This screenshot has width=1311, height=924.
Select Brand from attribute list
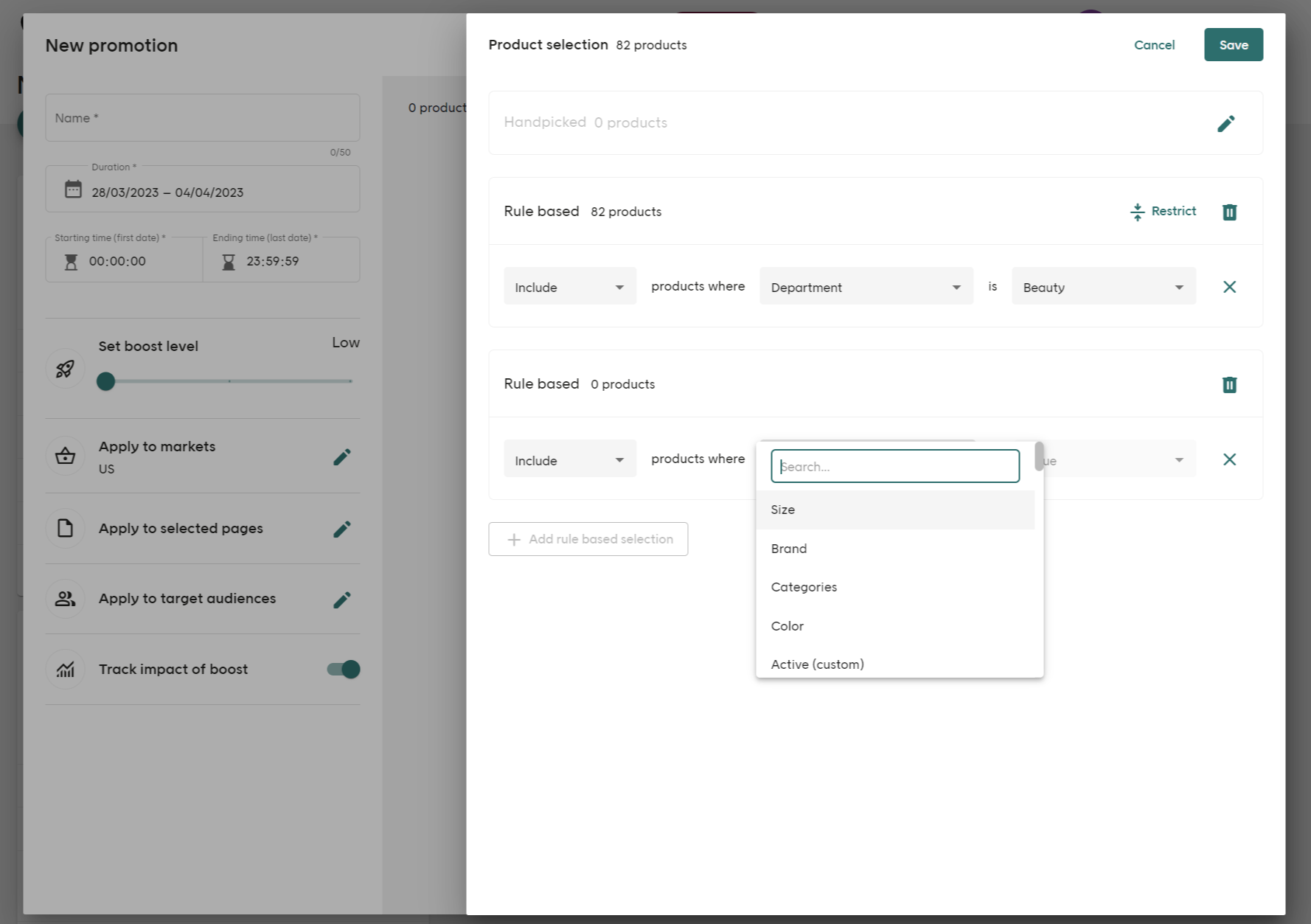point(895,549)
